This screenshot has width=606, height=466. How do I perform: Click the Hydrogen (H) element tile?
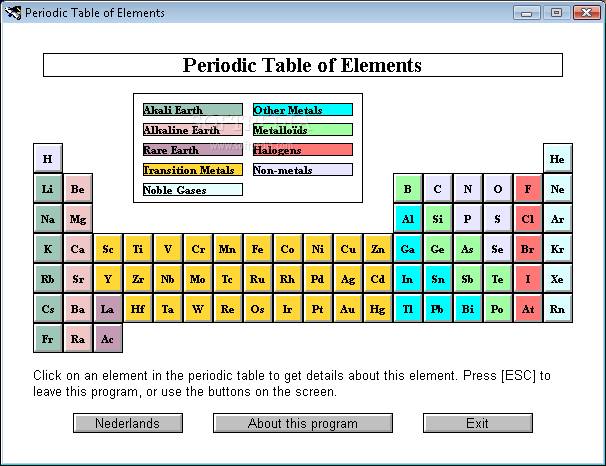point(47,159)
